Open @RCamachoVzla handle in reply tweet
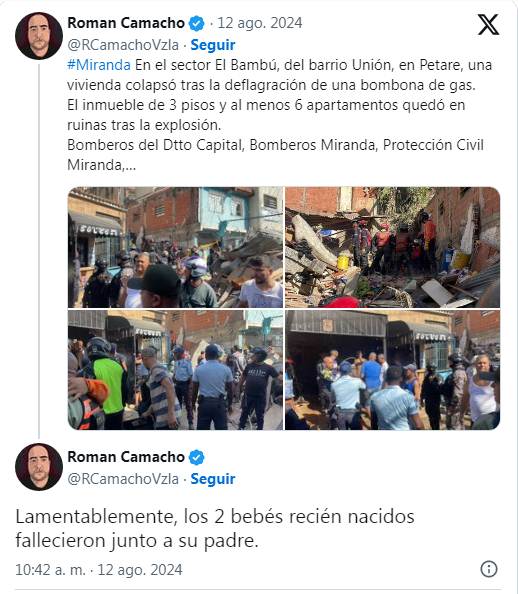Viewport: 518px width, 594px height. coord(123,479)
